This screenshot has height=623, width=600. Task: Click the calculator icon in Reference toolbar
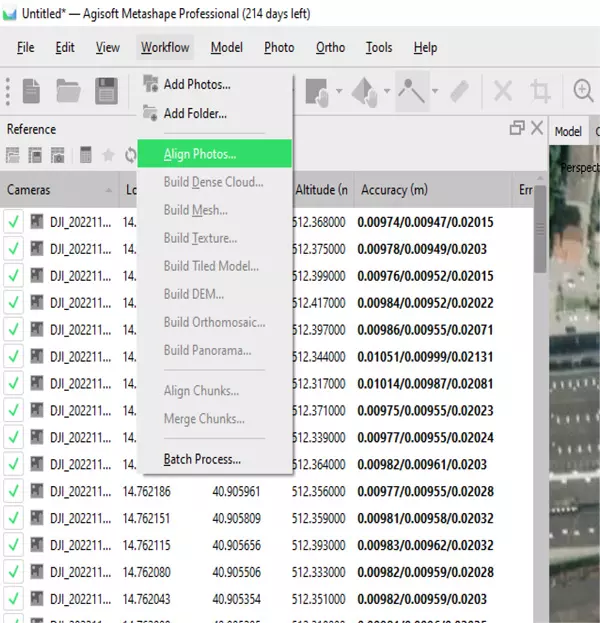click(85, 155)
